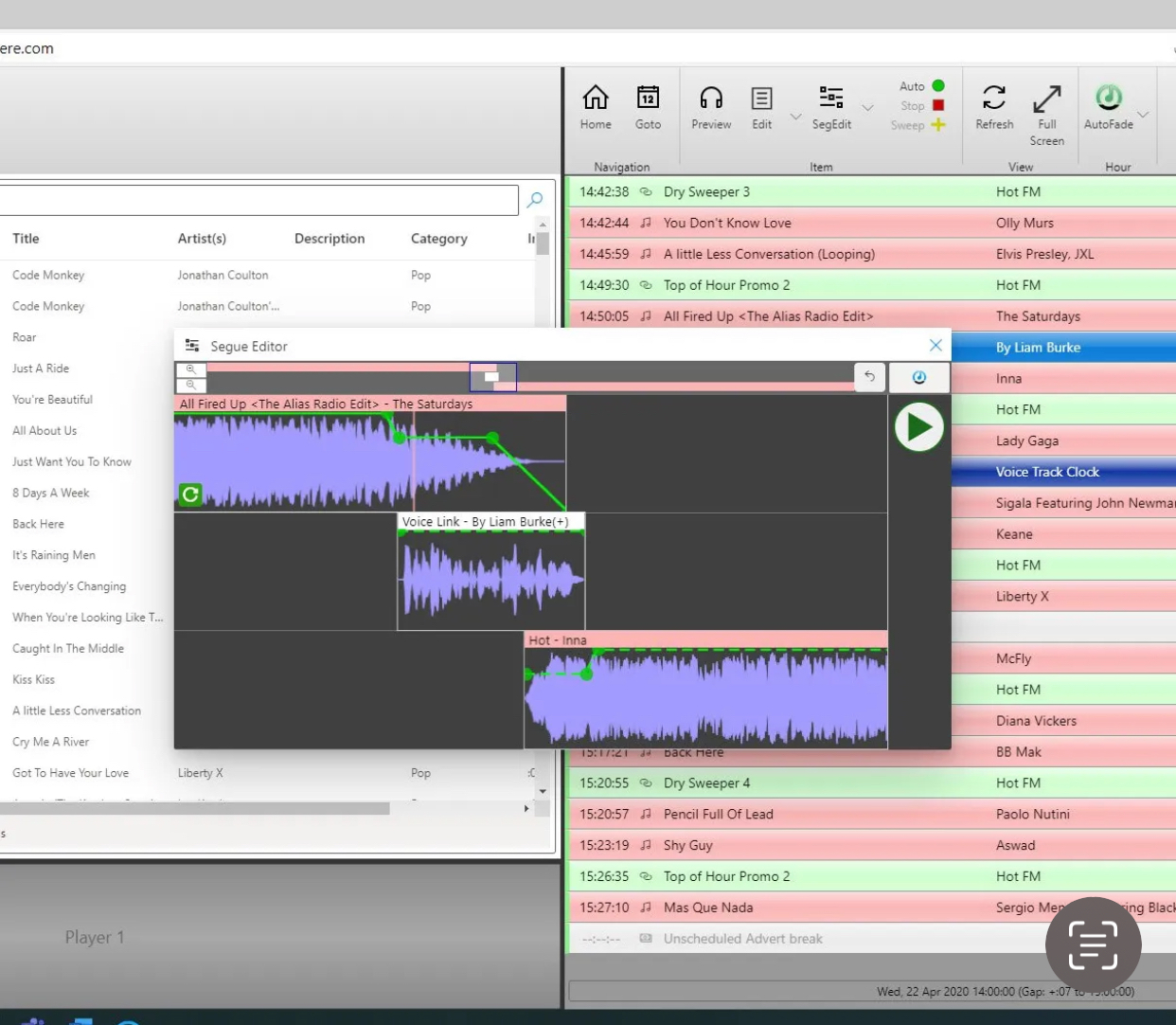Open the SegEdit tool in the ribbon
Screen dimensions: 1176x1025
pos(831,99)
